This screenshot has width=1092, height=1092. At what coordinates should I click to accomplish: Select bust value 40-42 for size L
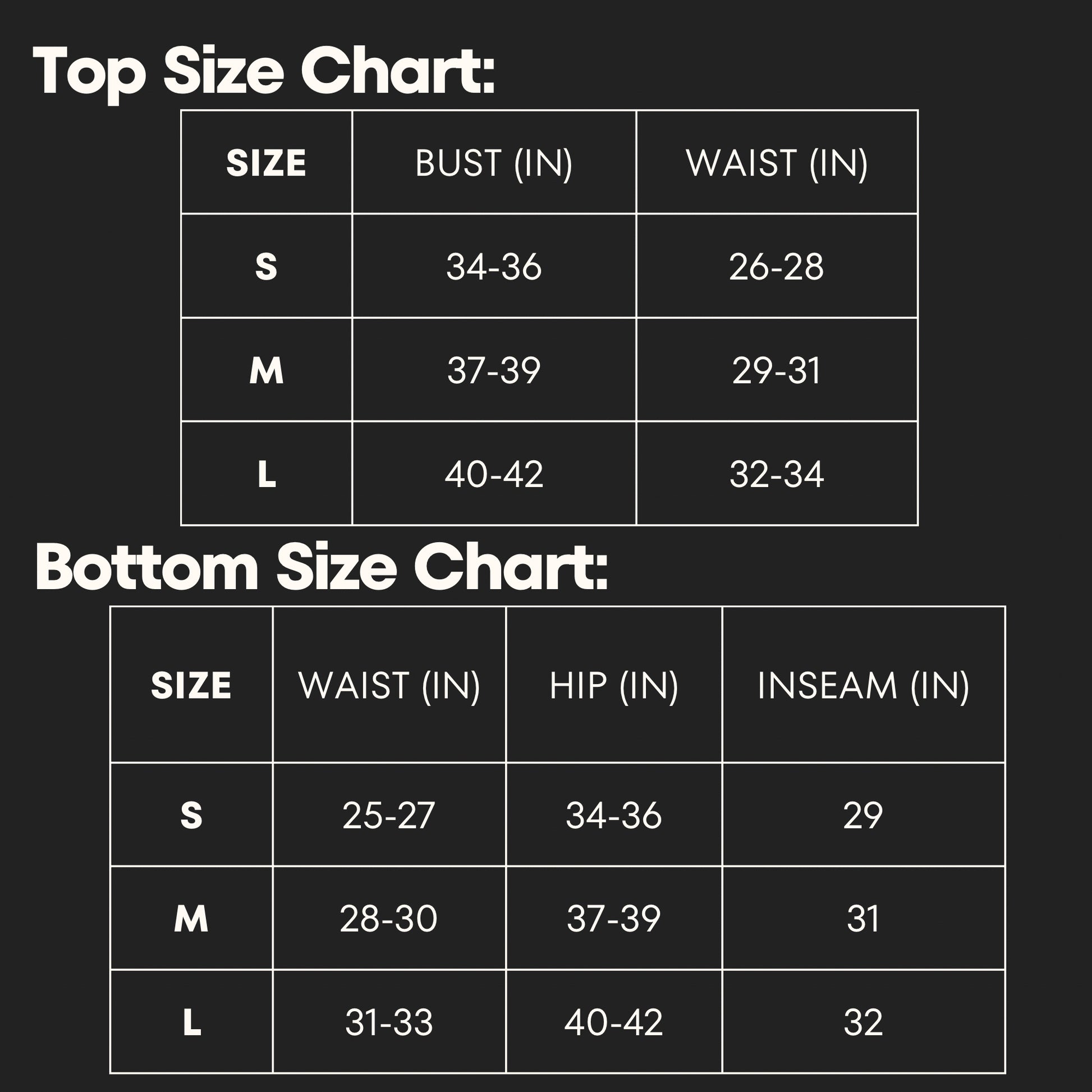pos(493,474)
